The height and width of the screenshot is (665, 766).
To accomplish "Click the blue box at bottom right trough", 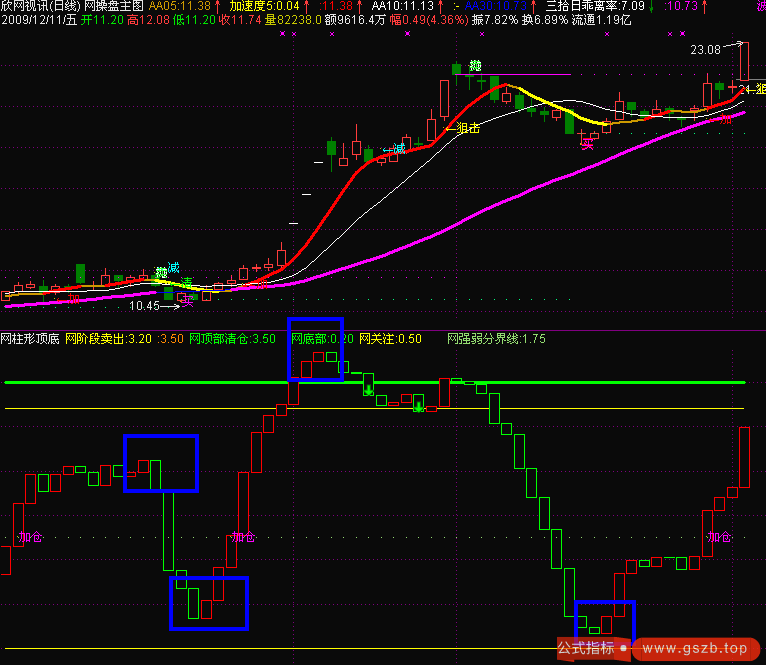I will [x=604, y=622].
